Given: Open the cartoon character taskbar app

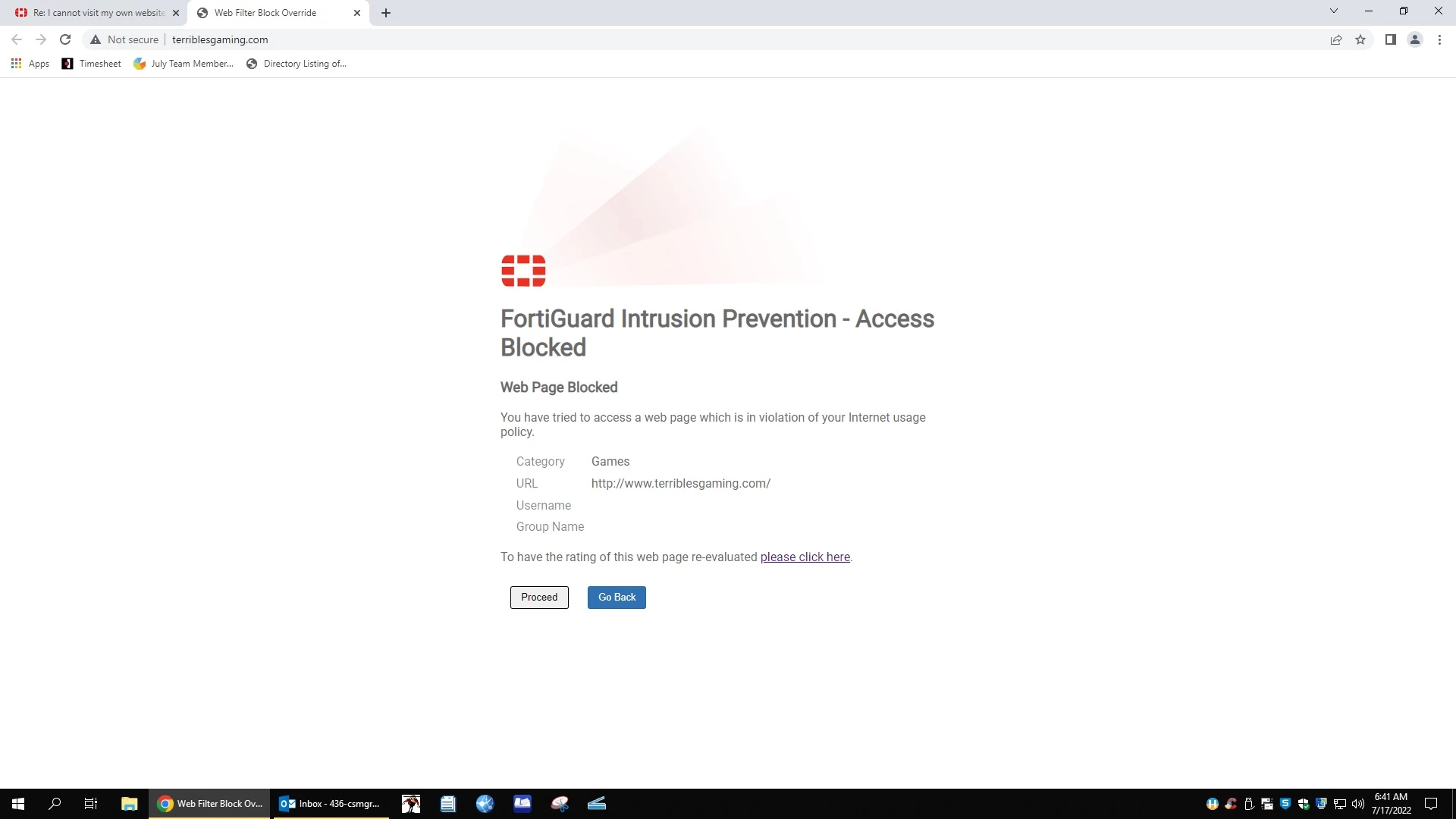Looking at the screenshot, I should (x=411, y=804).
